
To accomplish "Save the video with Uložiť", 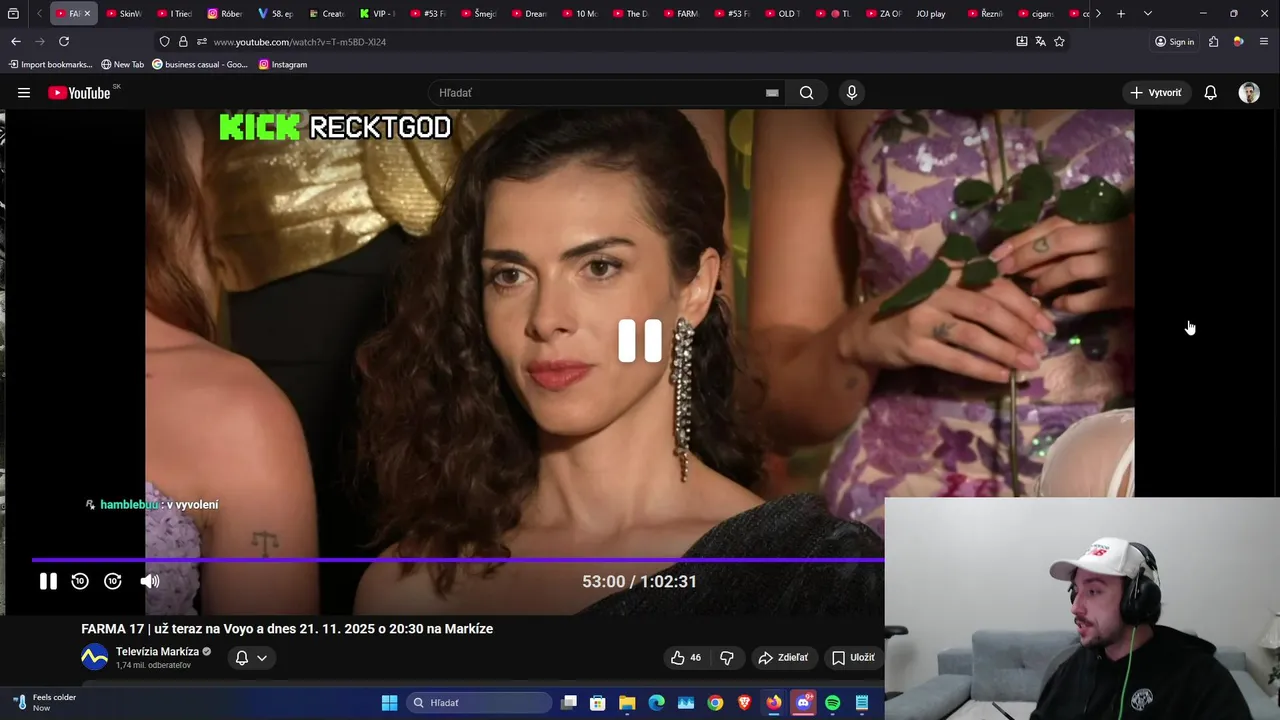I will [853, 657].
